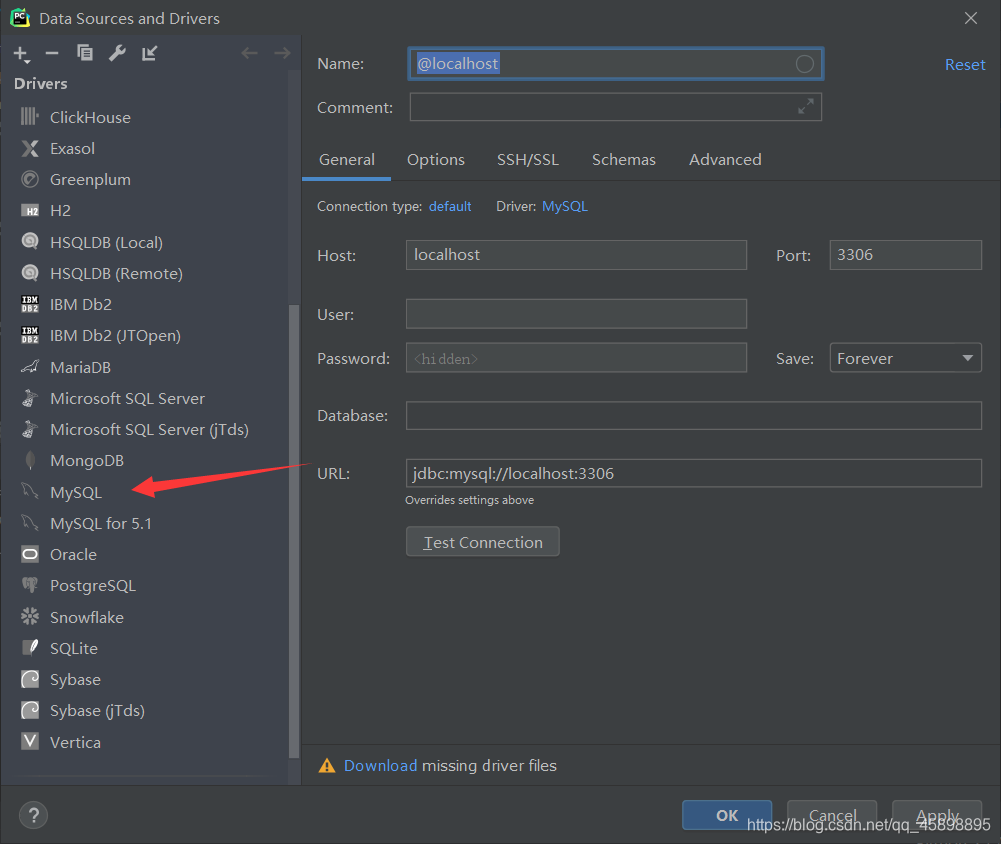Open the SSH/SSL tab
1001x844 pixels.
[528, 160]
